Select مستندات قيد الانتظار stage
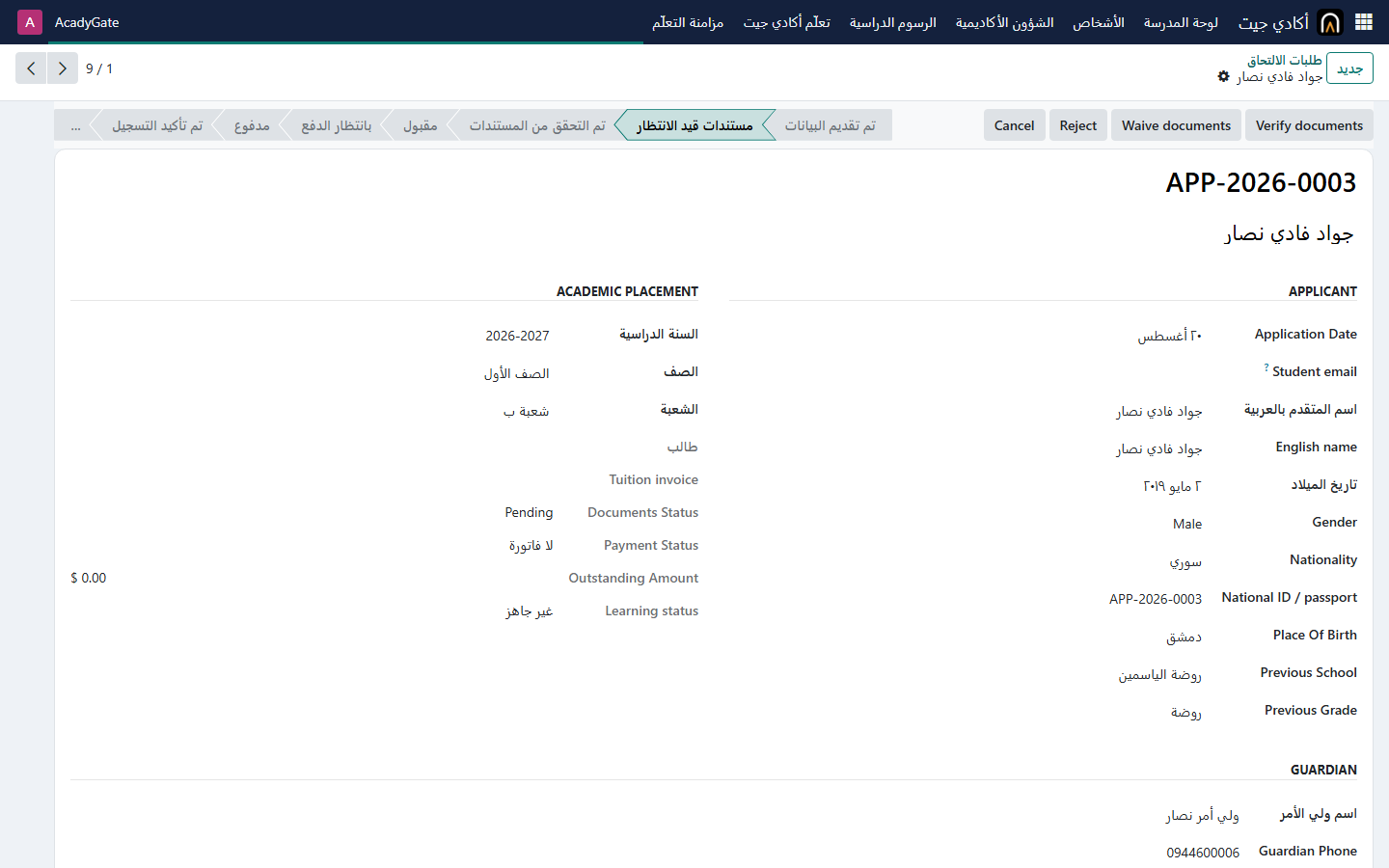 tap(694, 125)
